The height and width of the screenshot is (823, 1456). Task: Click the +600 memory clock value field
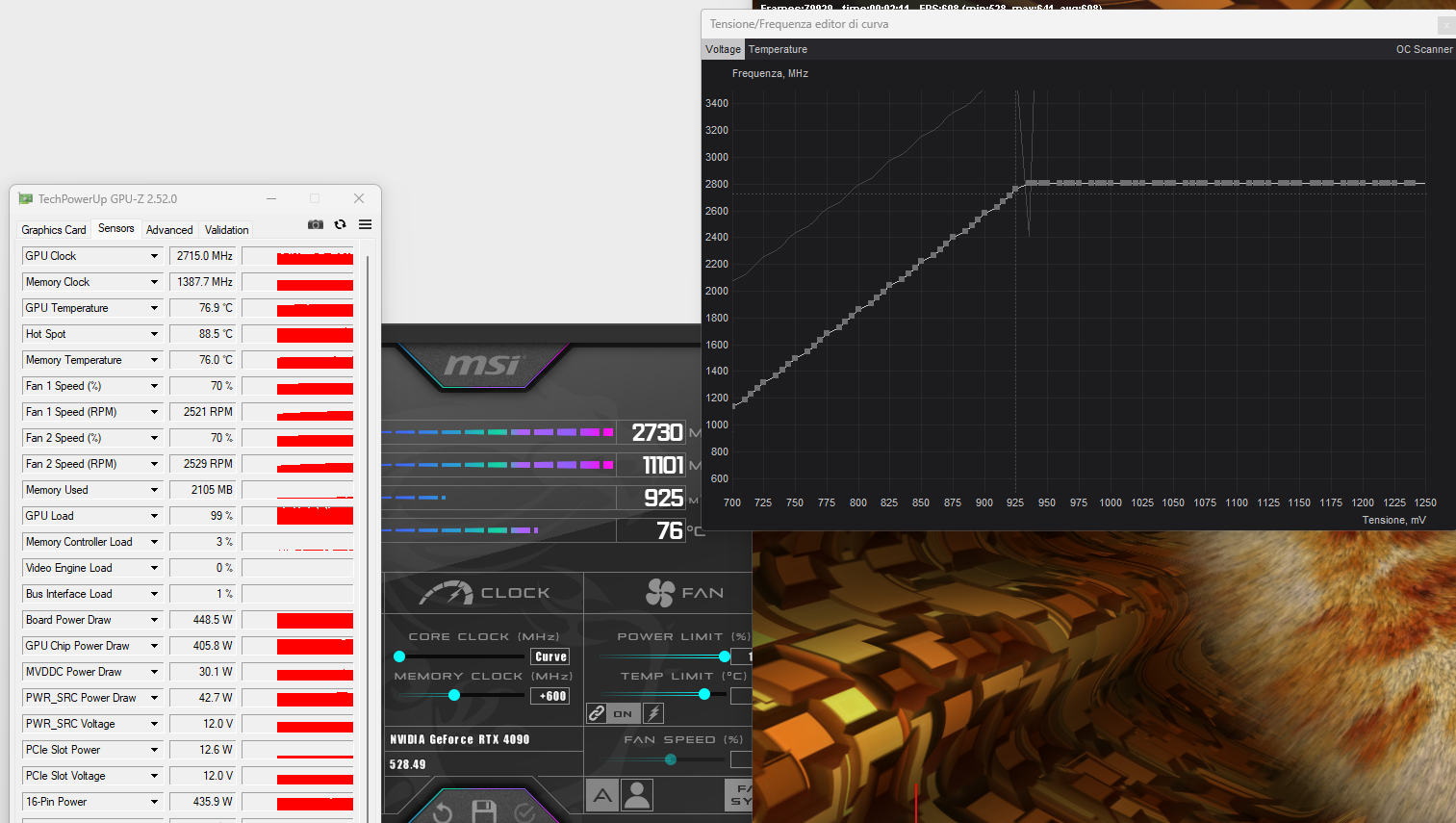click(x=550, y=696)
